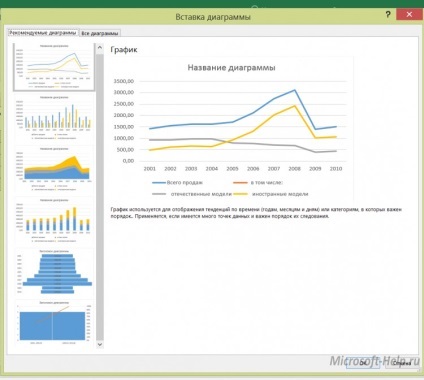Choose the stacked area chart thumbnail
Image resolution: width=424 pixels, height=380 pixels.
[x=54, y=169]
